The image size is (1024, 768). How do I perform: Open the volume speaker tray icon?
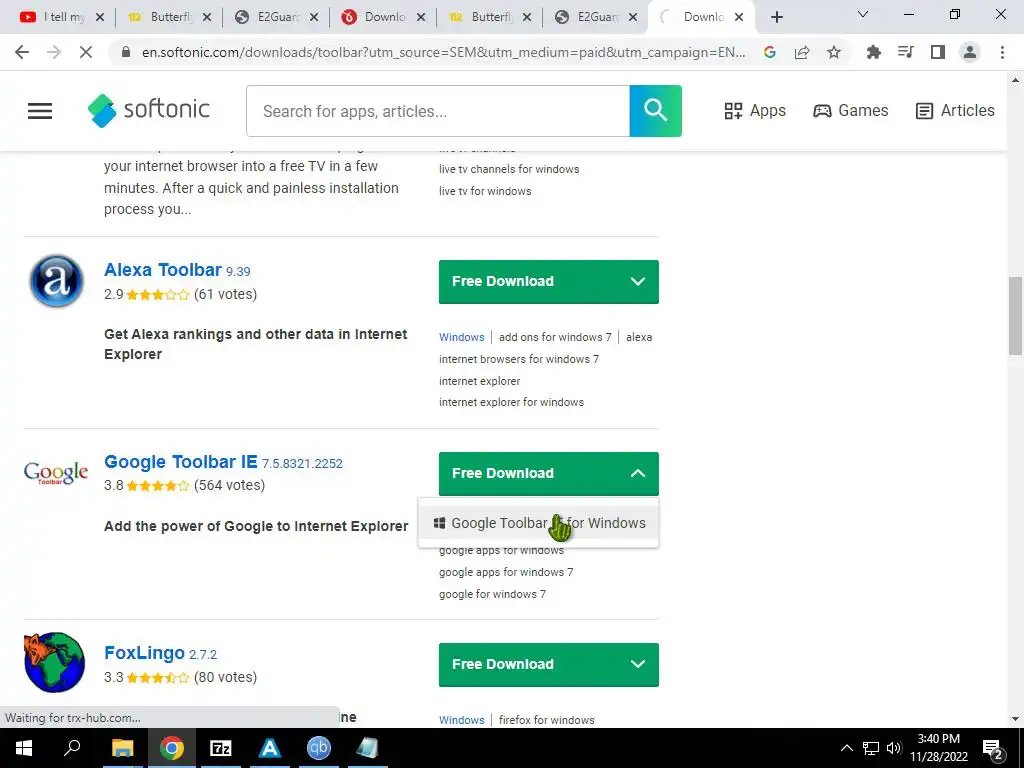point(894,748)
